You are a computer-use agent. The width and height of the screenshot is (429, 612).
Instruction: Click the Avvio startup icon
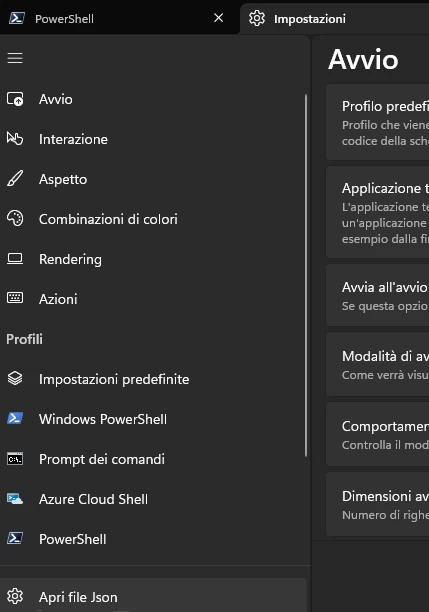click(x=15, y=99)
